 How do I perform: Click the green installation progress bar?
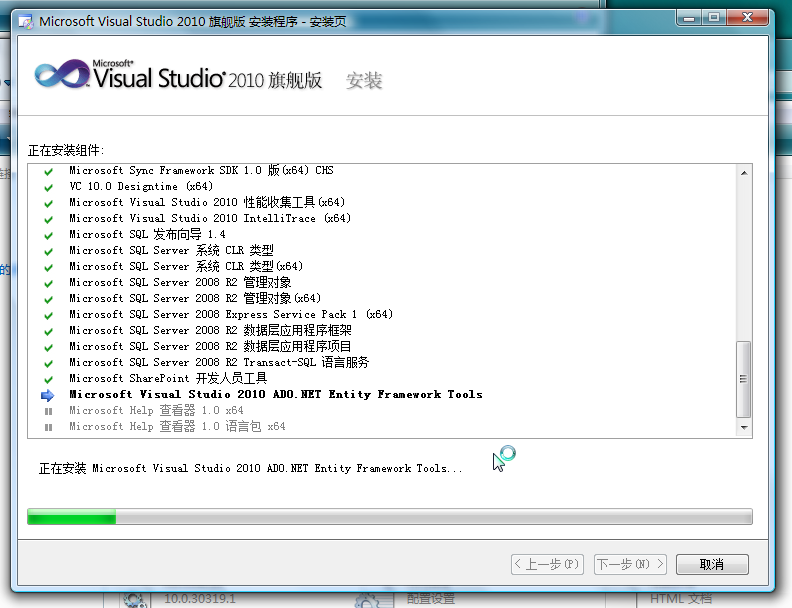click(x=72, y=517)
